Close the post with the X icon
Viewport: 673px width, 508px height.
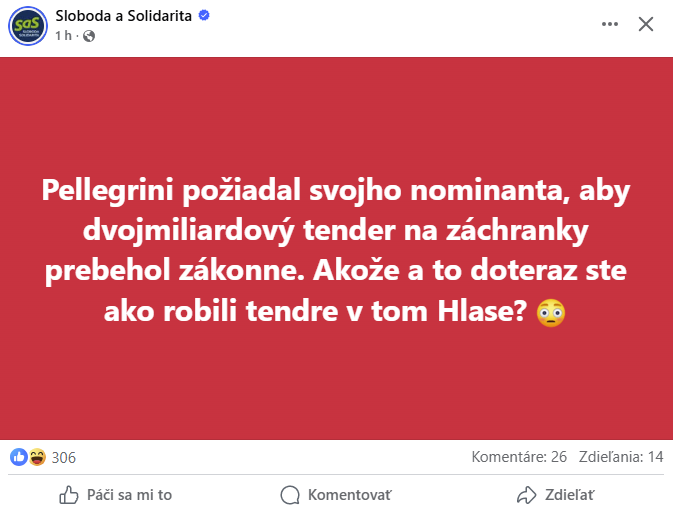[x=646, y=24]
